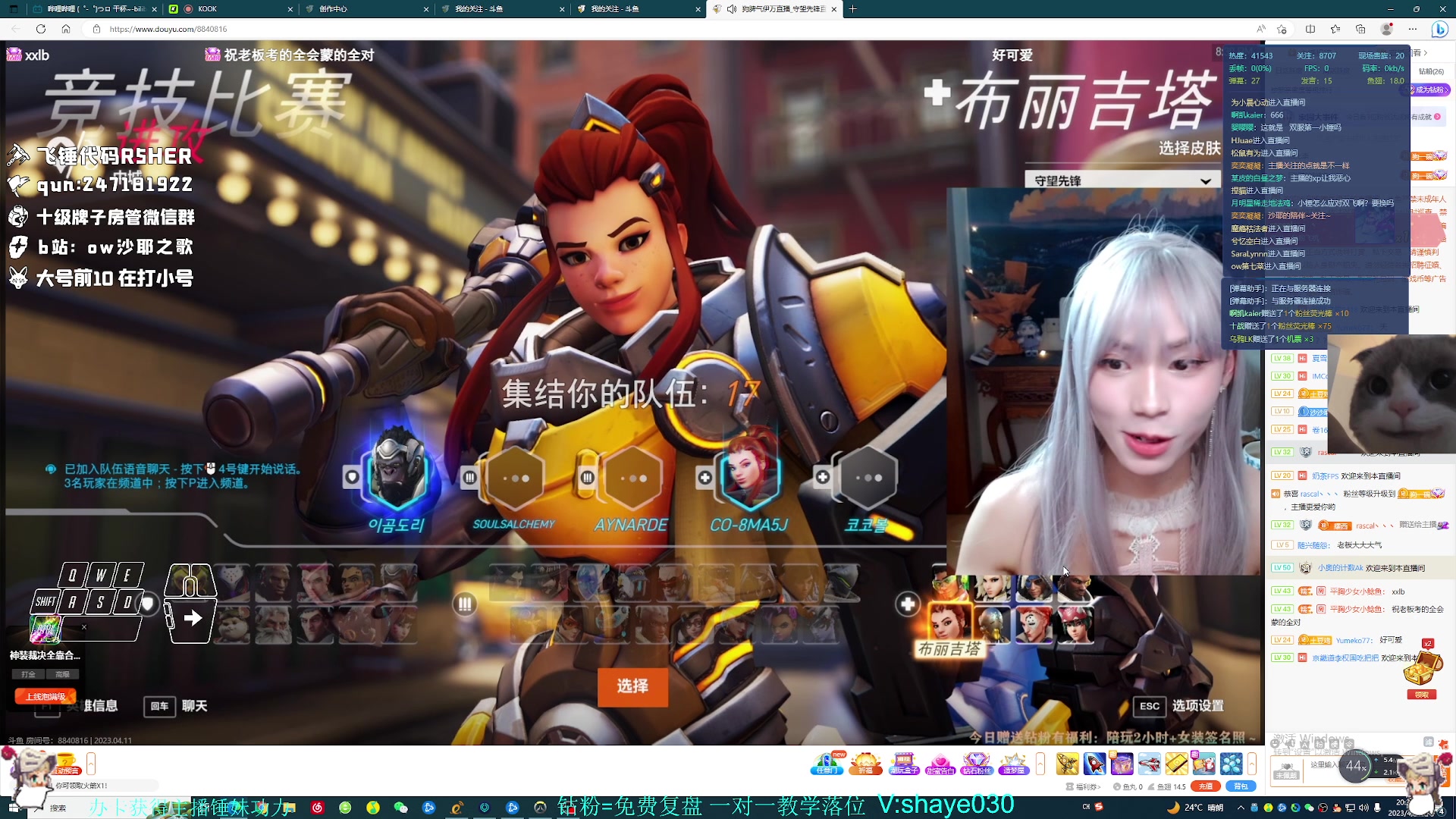1456x819 pixels.
Task: Open NetEase Cloud Music taskbar icon
Action: 317,808
